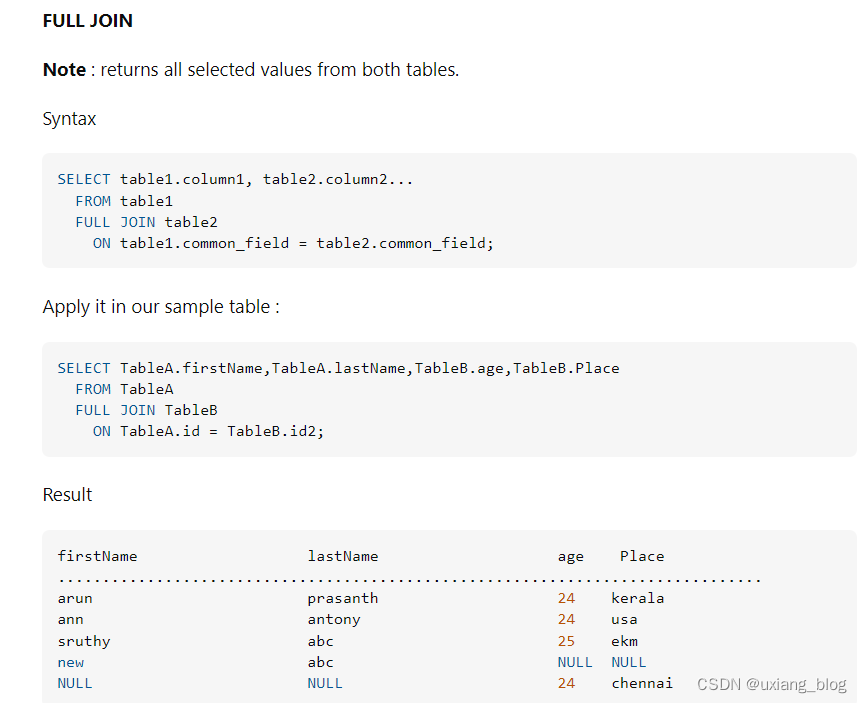Click 'TableB.age' in the sample query
The width and height of the screenshot is (862, 703).
(x=462, y=368)
